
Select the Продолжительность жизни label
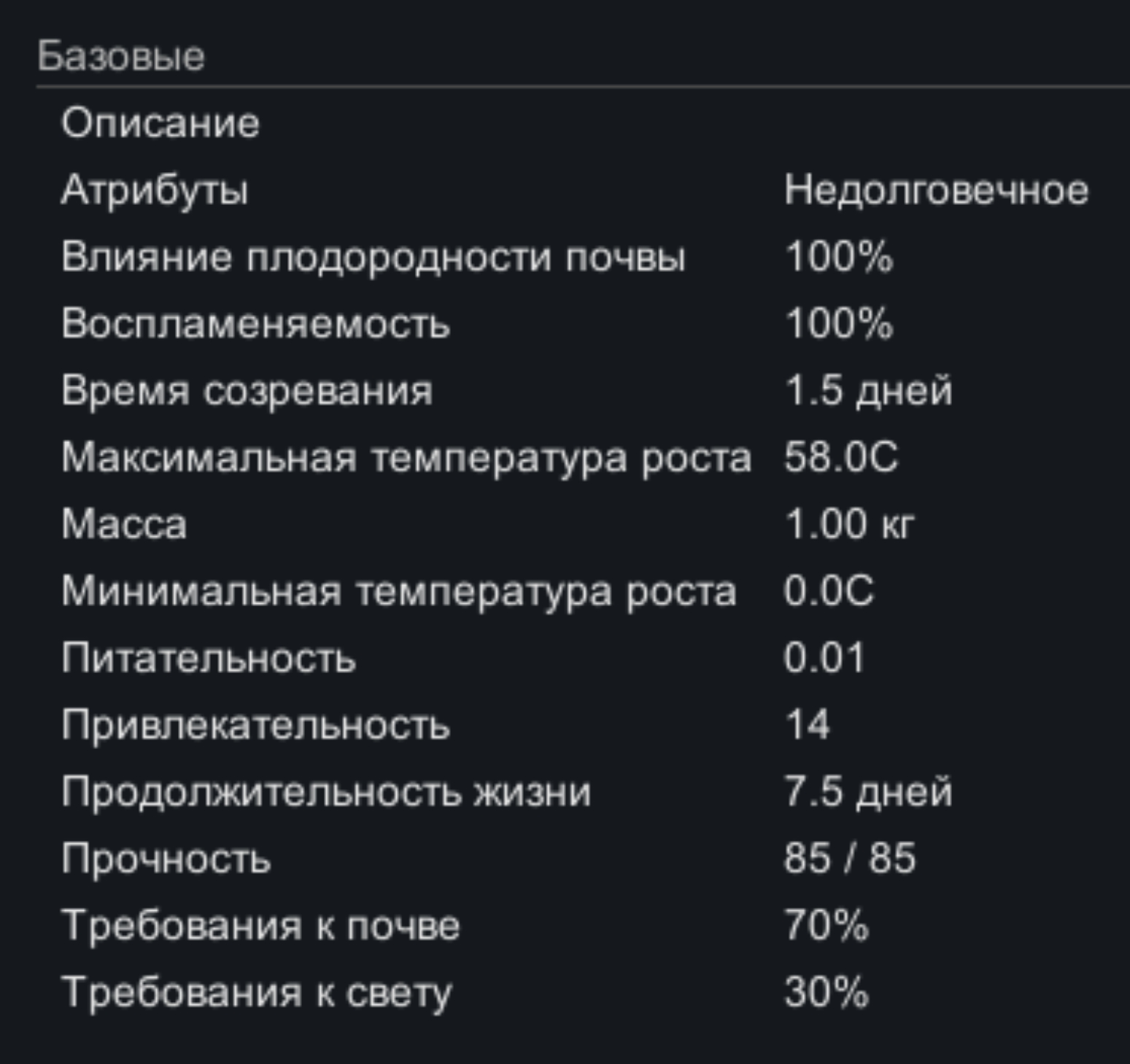click(x=326, y=792)
